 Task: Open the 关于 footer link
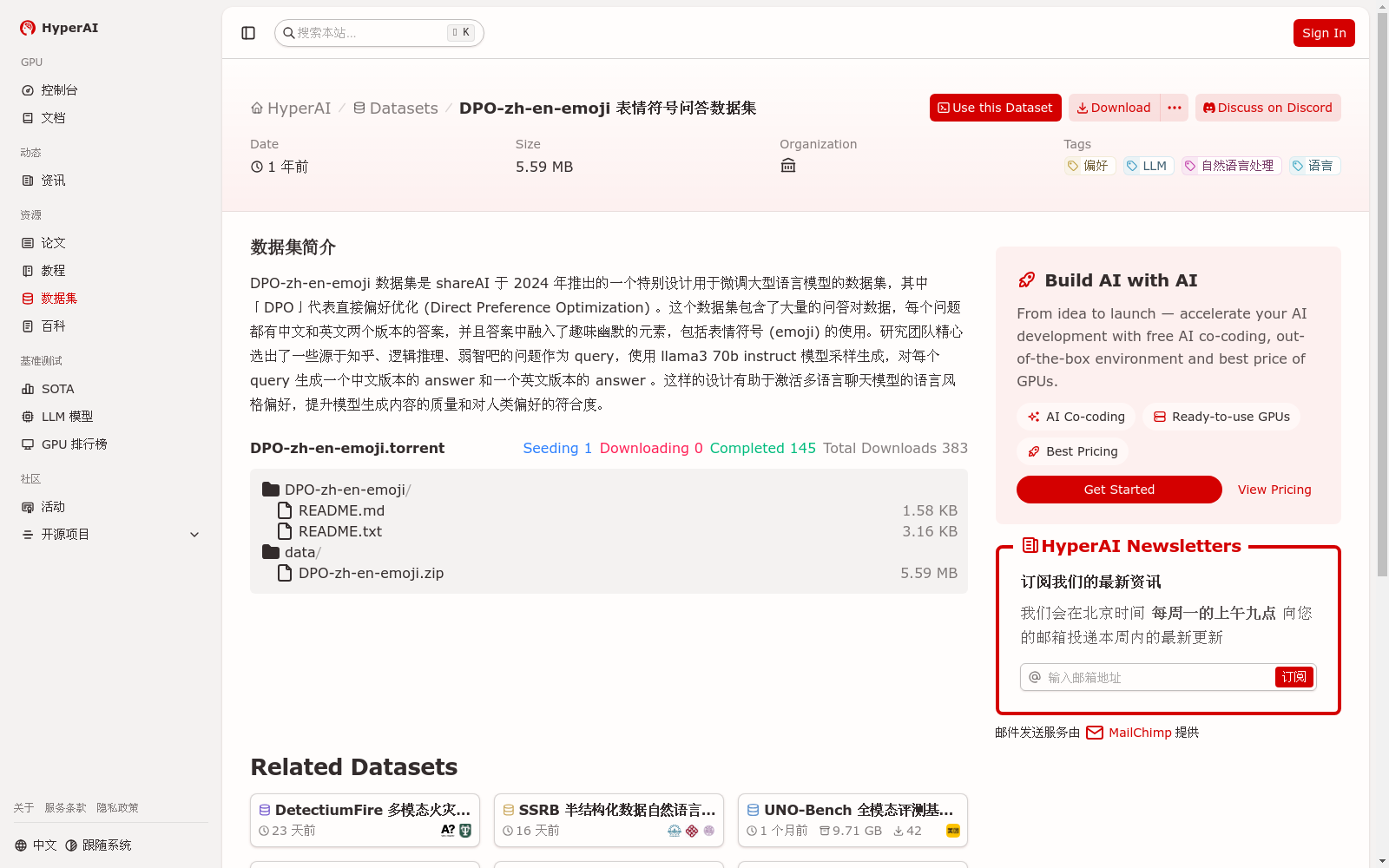(23, 808)
